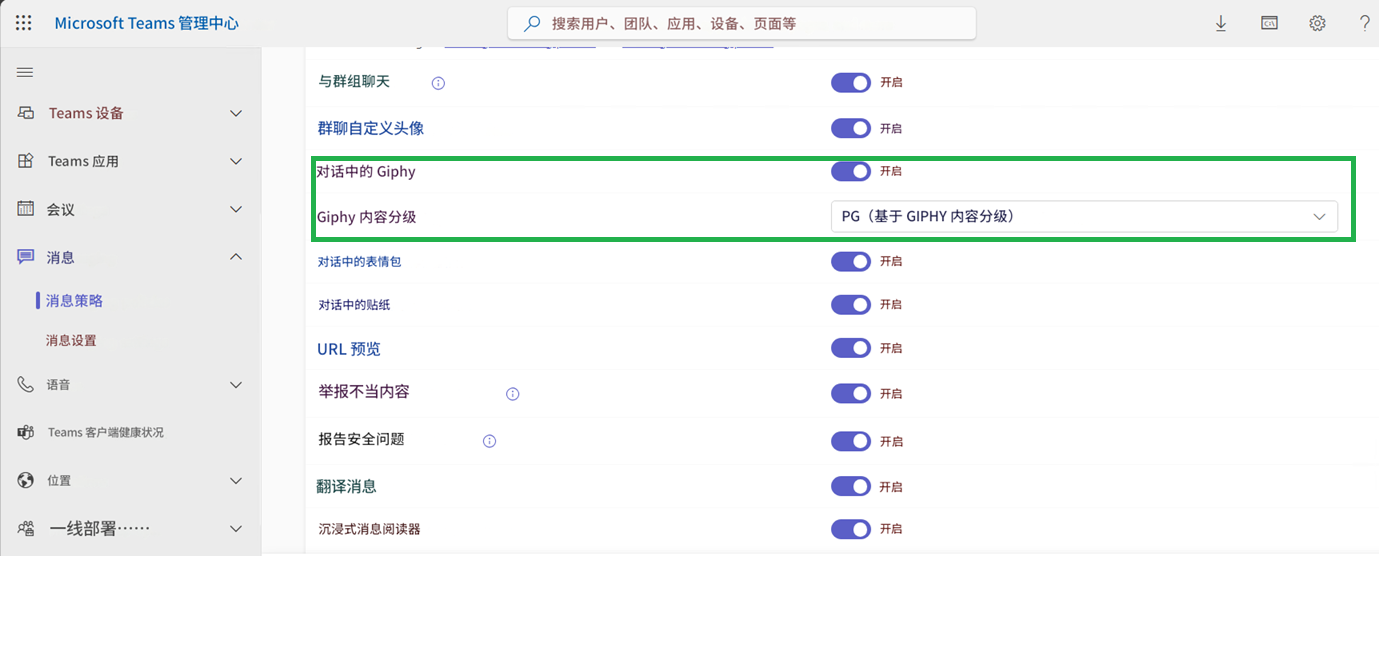Expand the 位置 chevron in sidebar
The height and width of the screenshot is (648, 1379).
pos(236,480)
